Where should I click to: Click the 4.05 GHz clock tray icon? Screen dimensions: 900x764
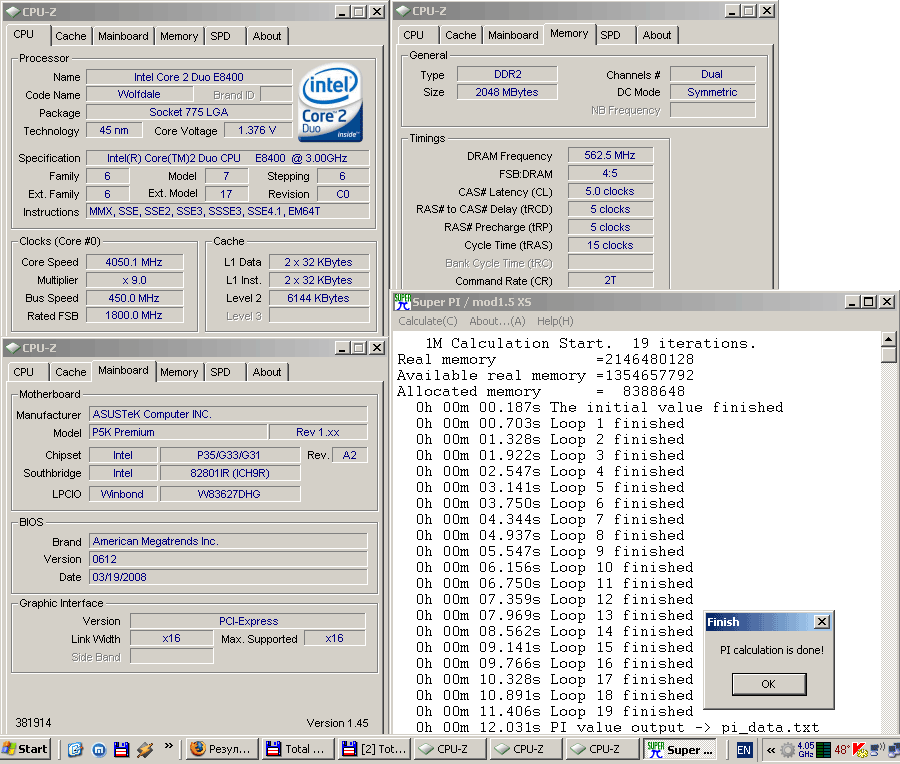(x=805, y=750)
